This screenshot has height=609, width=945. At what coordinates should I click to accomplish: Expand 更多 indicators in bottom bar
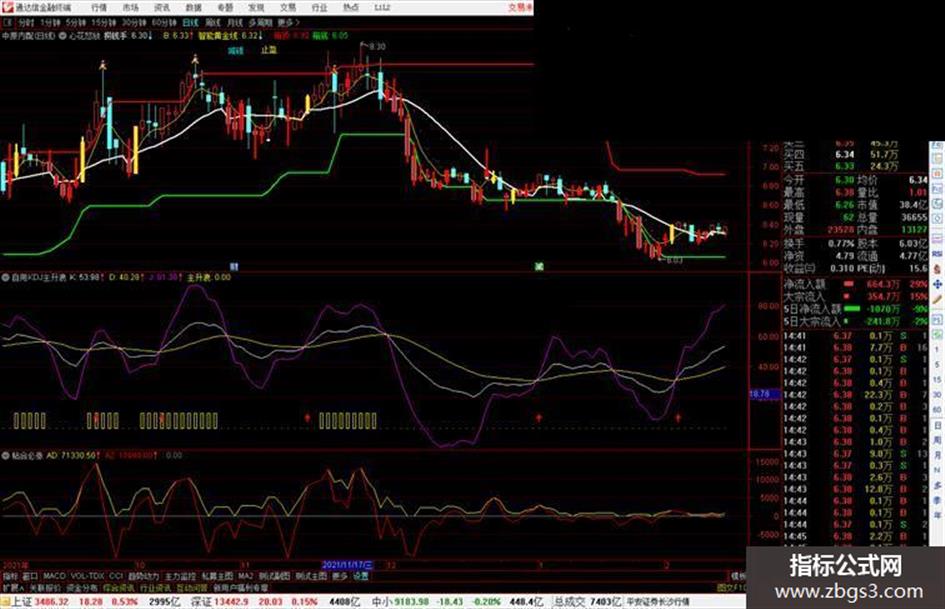340,576
